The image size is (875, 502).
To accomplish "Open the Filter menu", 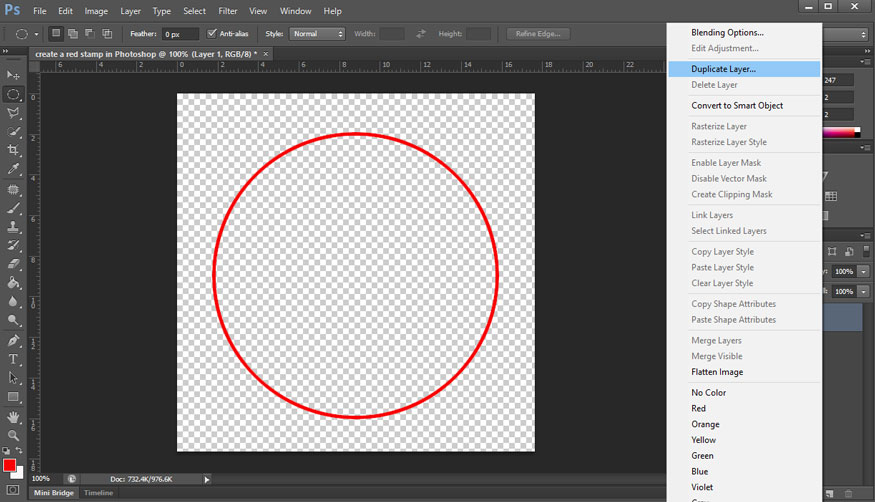I will point(228,11).
